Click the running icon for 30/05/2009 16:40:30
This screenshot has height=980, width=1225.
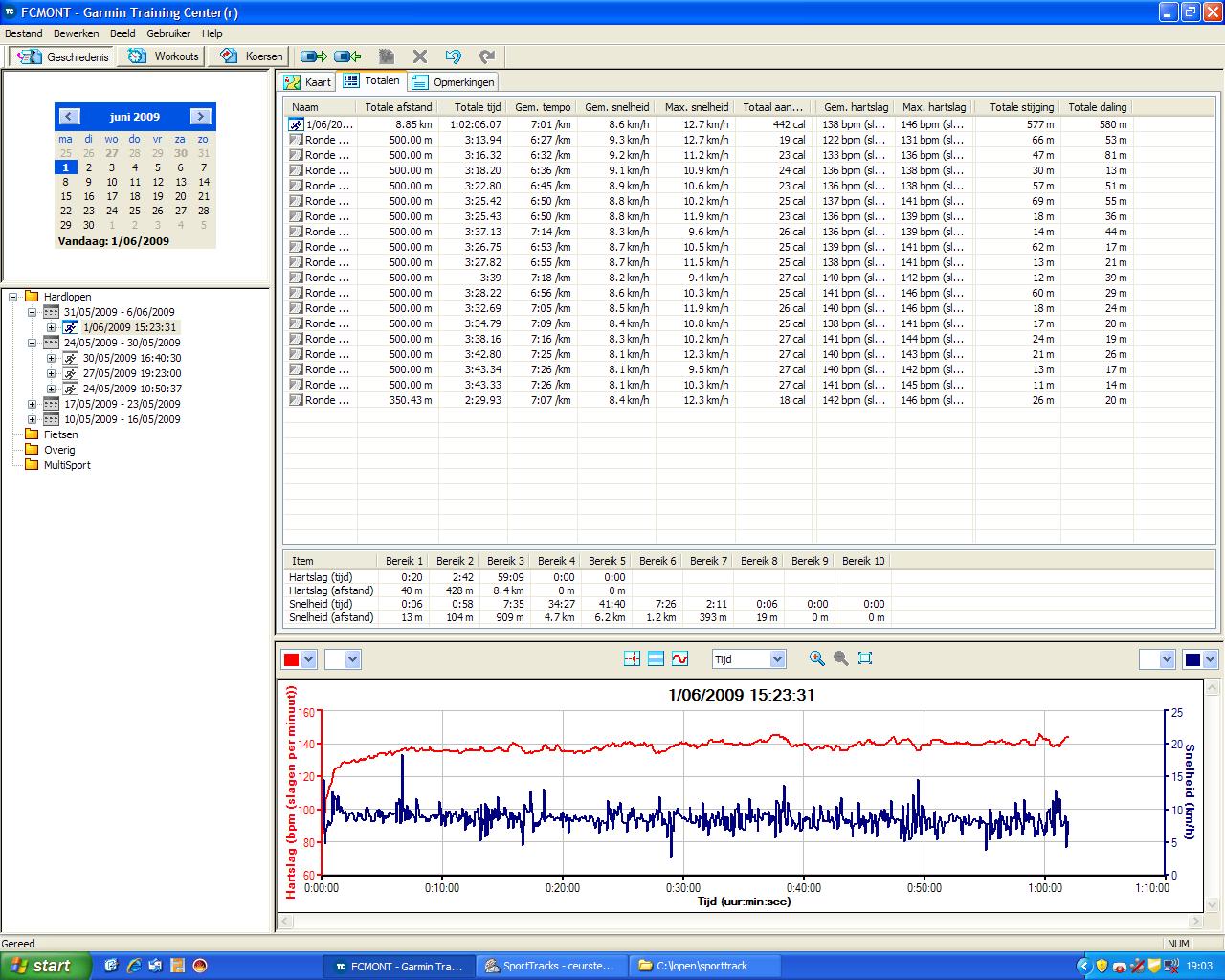(x=70, y=358)
